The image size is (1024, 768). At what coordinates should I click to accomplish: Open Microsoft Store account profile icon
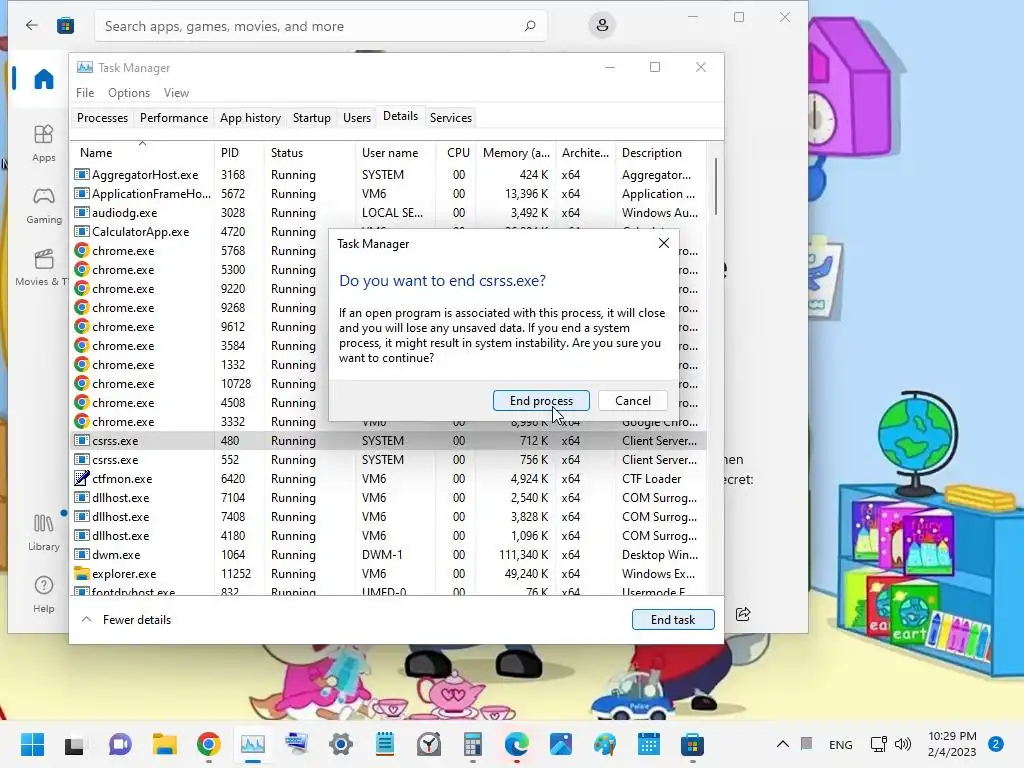coord(602,25)
